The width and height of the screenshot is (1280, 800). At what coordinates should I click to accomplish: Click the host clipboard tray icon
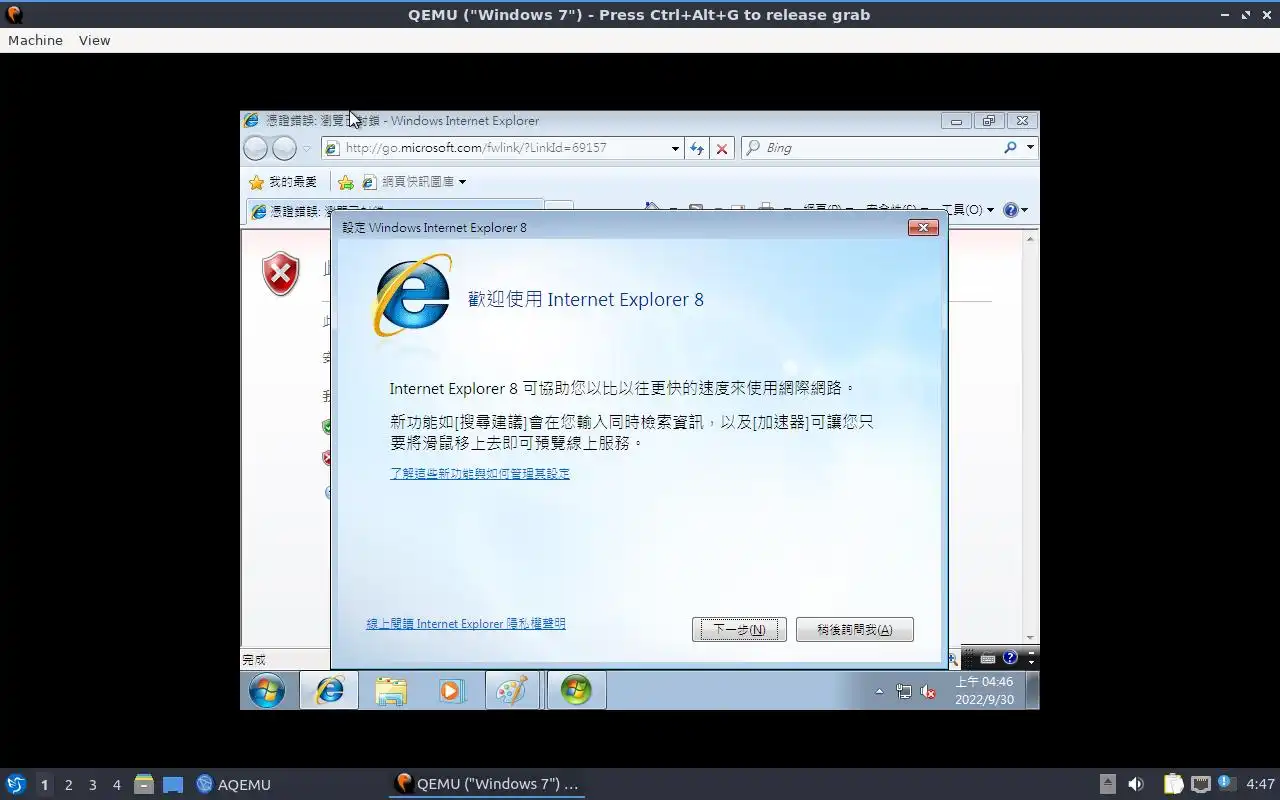[1173, 784]
